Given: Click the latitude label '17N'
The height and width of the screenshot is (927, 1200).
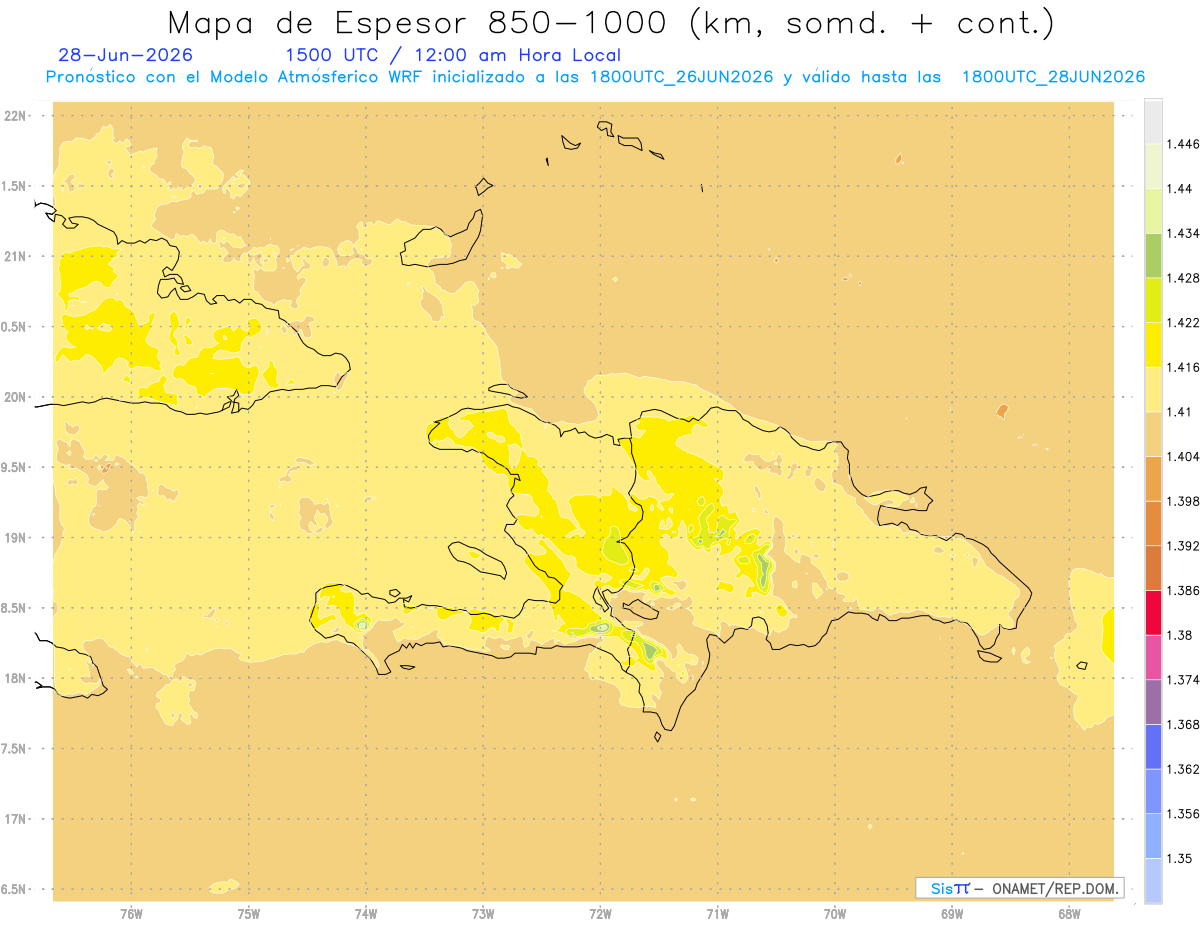Looking at the screenshot, I should point(15,819).
